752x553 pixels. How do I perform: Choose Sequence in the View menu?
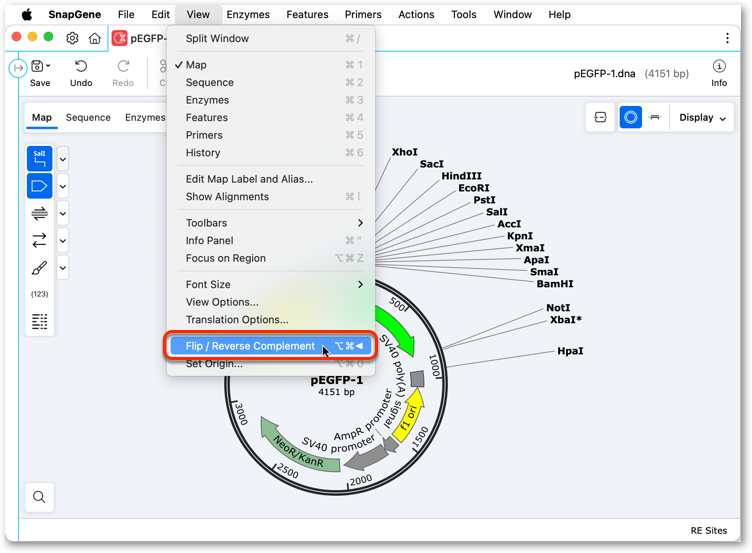pyautogui.click(x=271, y=82)
